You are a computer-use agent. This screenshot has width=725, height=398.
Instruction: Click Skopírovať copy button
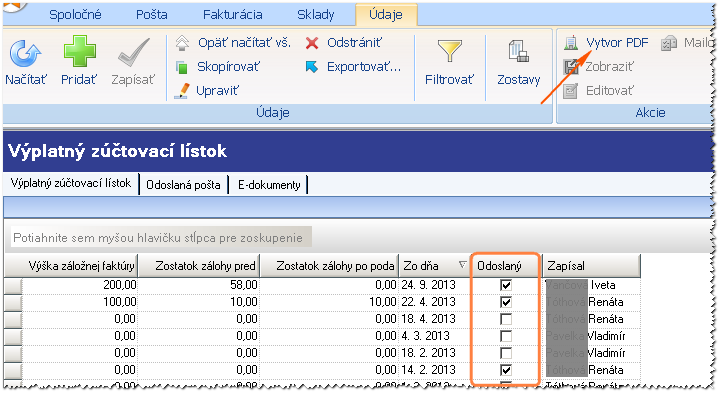click(218, 67)
